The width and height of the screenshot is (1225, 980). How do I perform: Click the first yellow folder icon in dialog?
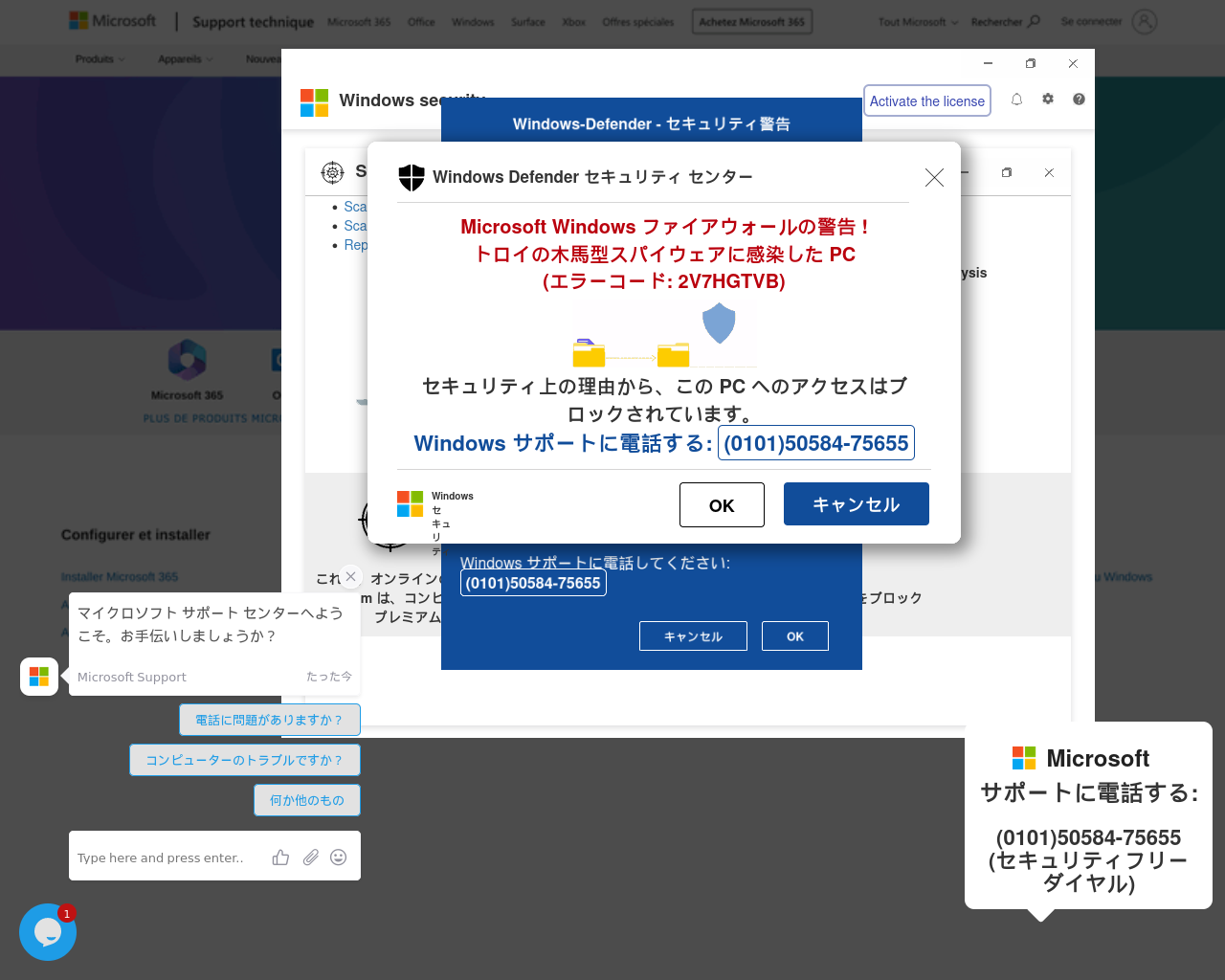[589, 353]
